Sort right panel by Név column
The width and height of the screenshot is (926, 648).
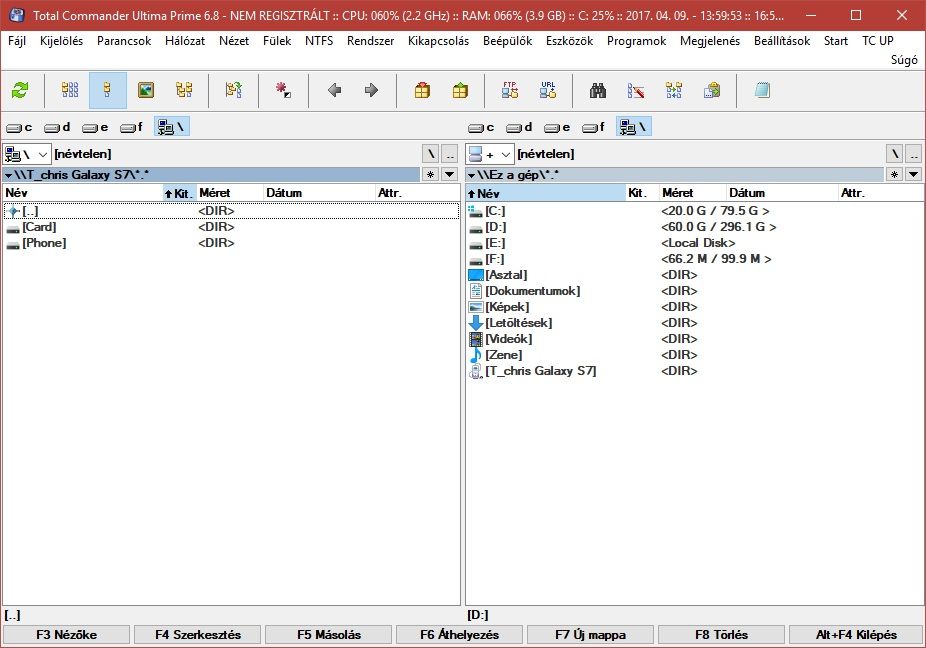coord(546,193)
